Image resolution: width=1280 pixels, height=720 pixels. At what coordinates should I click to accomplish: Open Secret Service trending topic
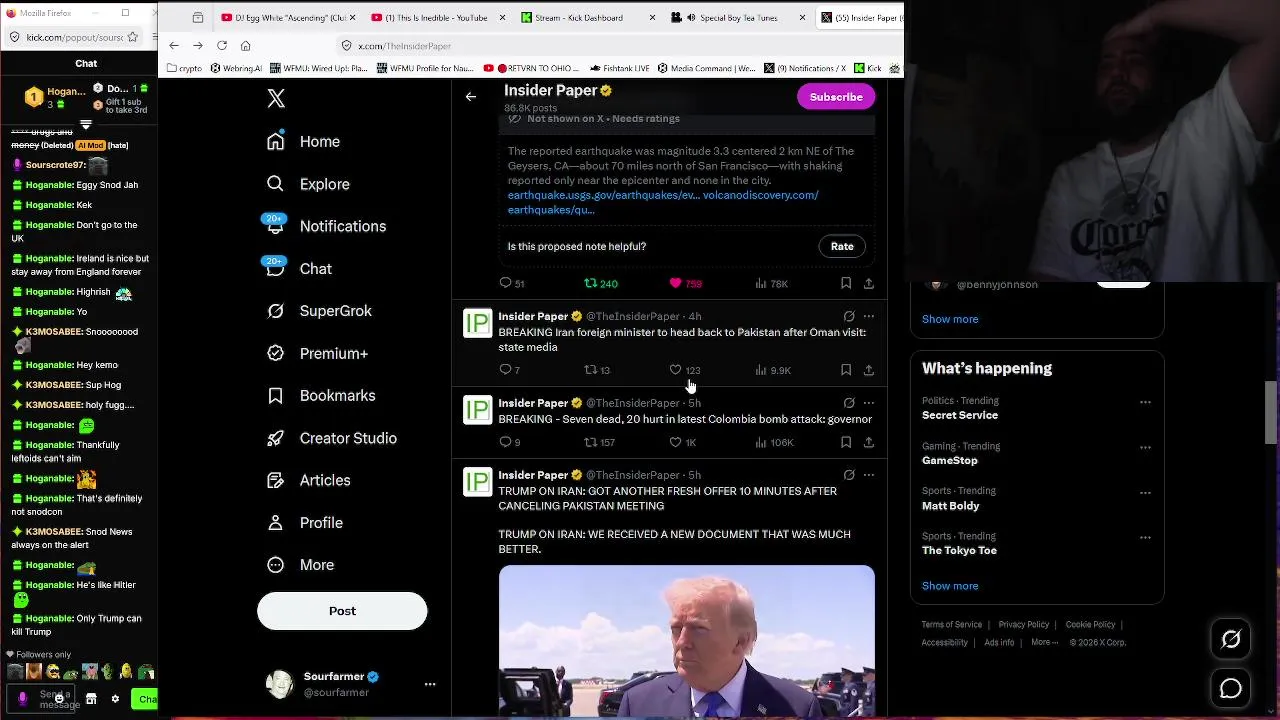(960, 415)
